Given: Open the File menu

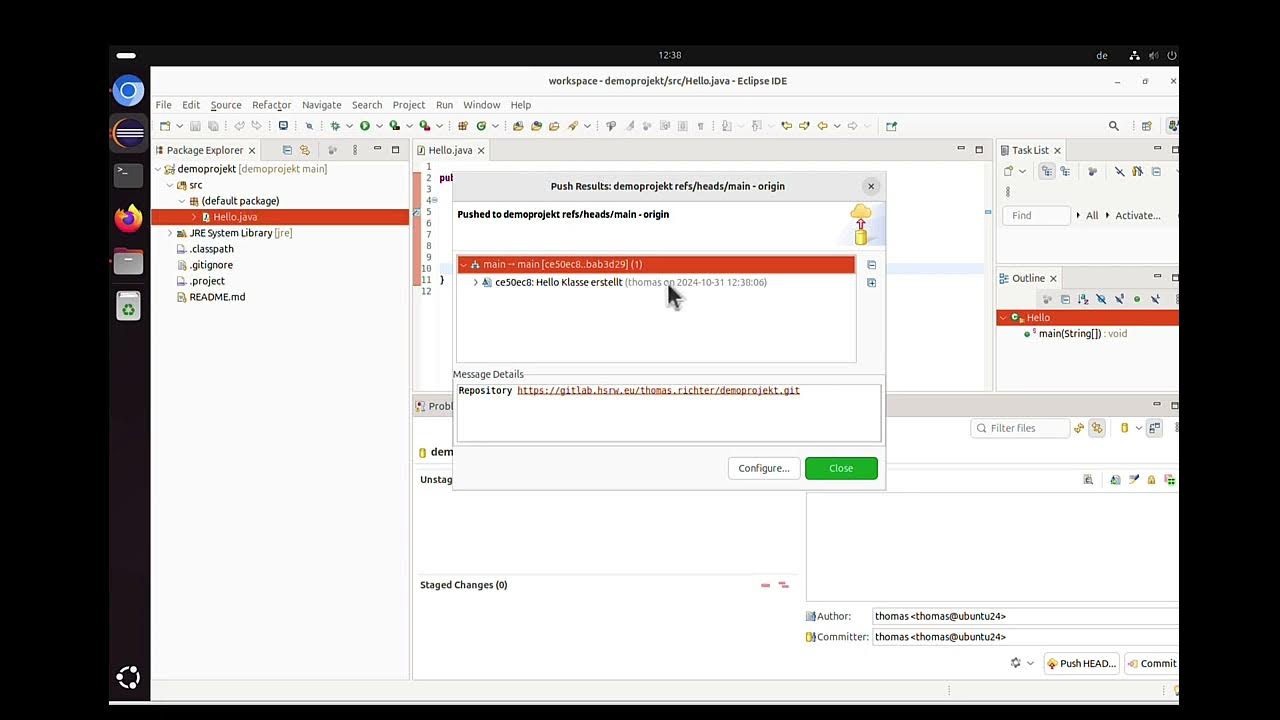Looking at the screenshot, I should (x=163, y=105).
